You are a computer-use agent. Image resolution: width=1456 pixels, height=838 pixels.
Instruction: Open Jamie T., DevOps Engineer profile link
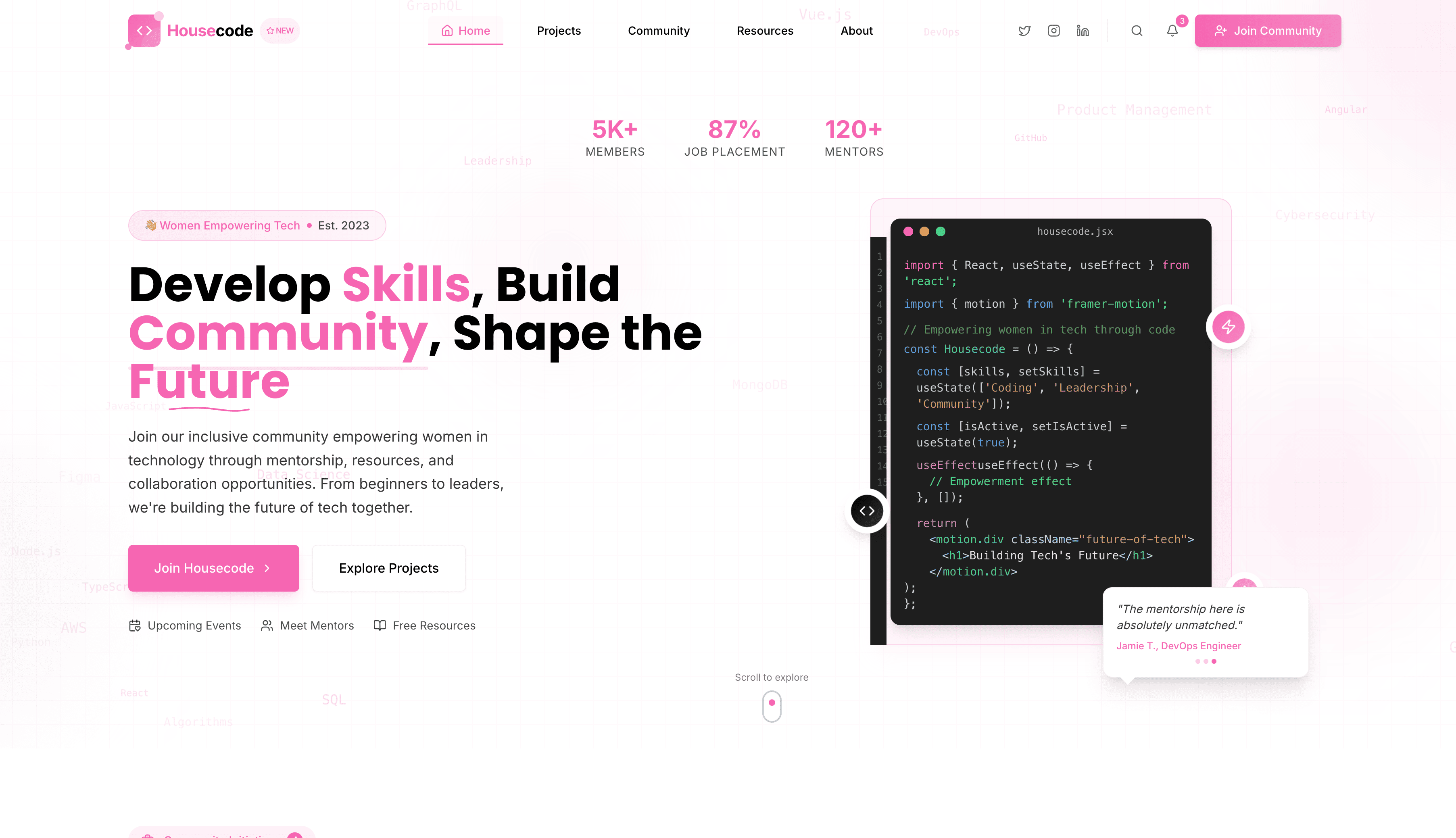(x=1179, y=645)
